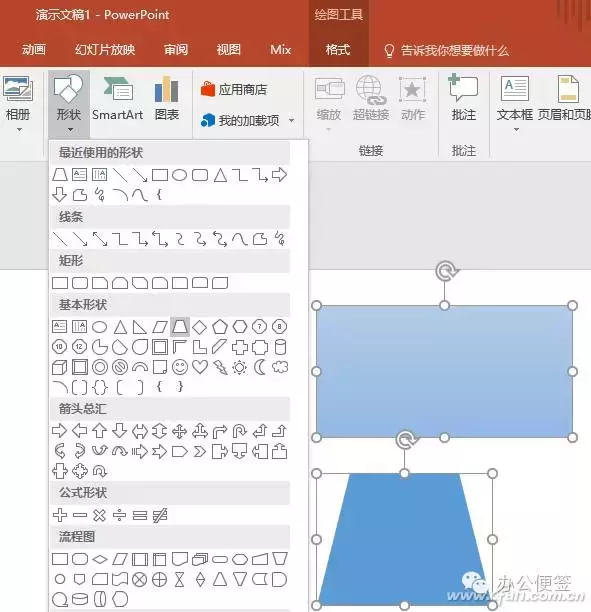Add a comment with 批注
The width and height of the screenshot is (591, 612).
coord(464,98)
